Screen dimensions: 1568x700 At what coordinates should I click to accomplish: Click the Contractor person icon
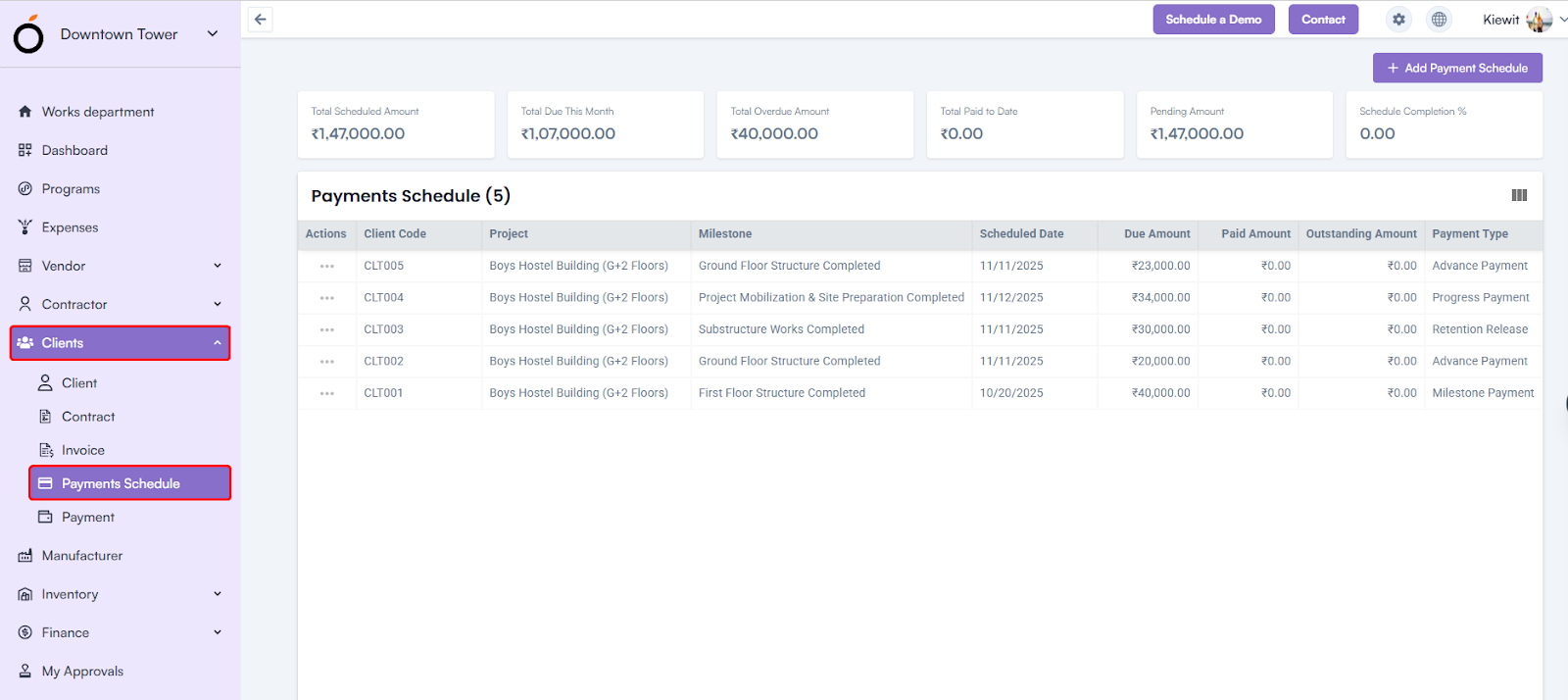click(x=25, y=304)
